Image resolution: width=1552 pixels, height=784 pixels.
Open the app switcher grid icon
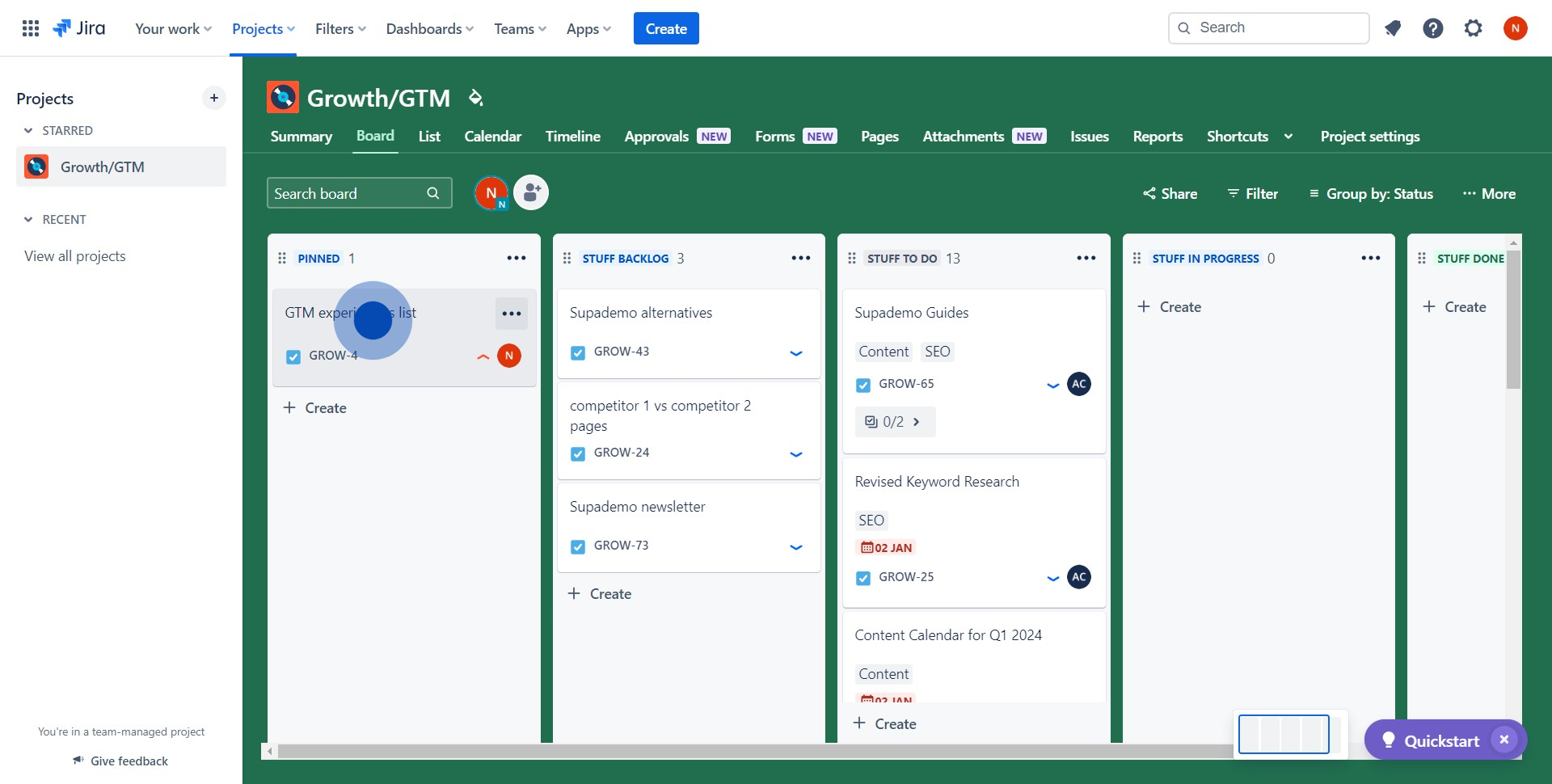point(31,28)
